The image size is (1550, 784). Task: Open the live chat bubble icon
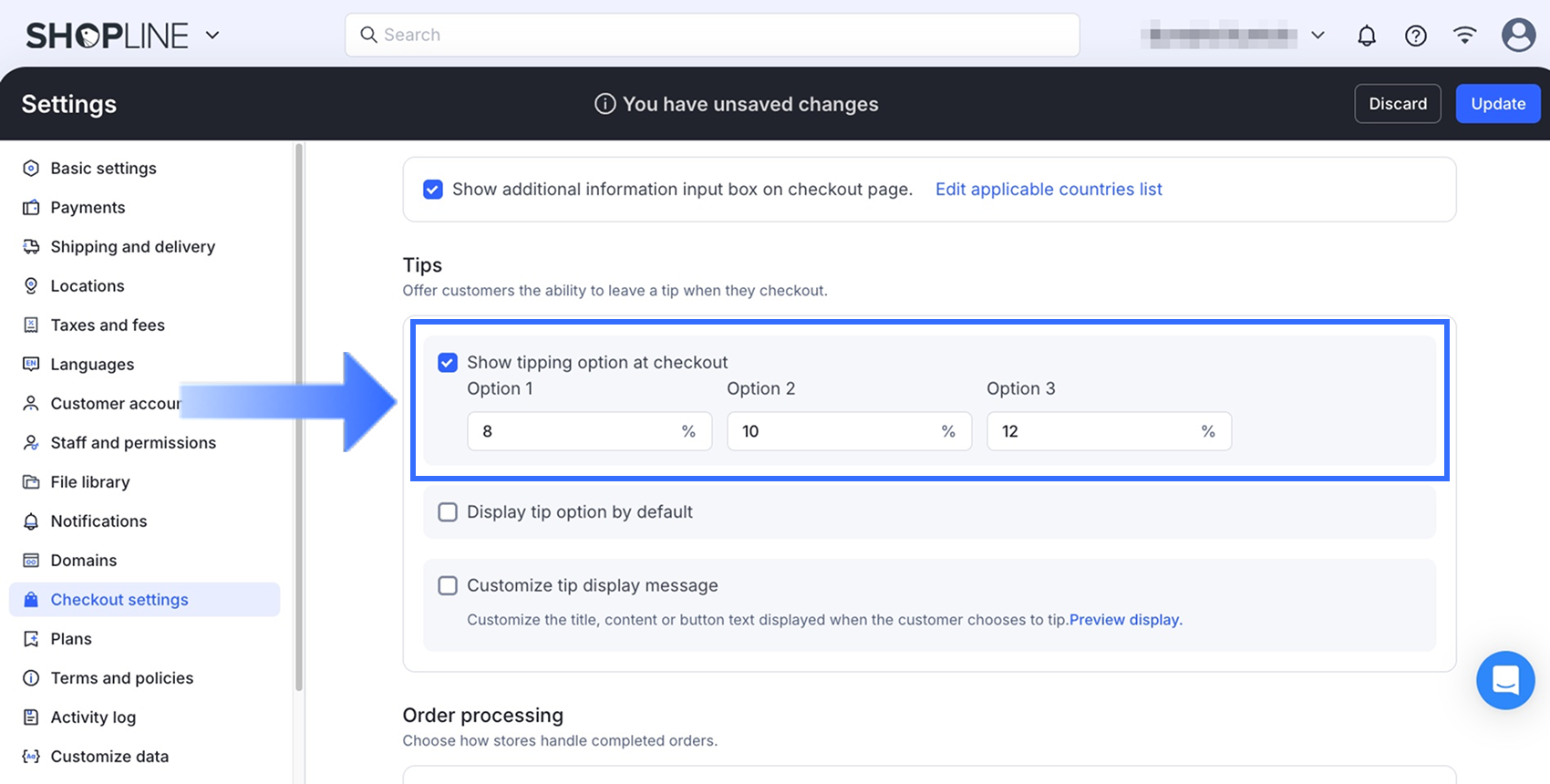[1505, 680]
